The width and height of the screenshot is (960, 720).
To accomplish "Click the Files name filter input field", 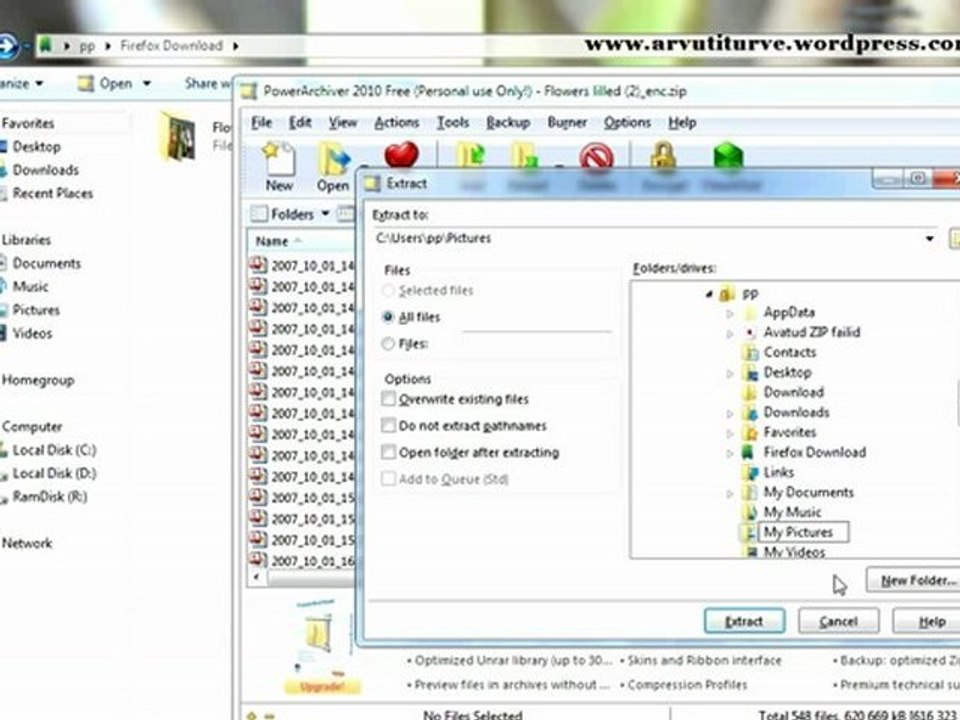I will (536, 344).
